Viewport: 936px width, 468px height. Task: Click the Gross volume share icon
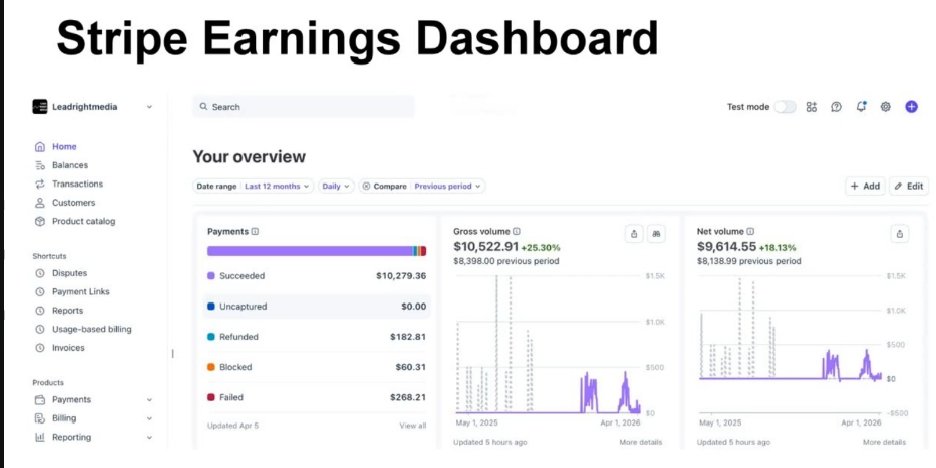634,234
